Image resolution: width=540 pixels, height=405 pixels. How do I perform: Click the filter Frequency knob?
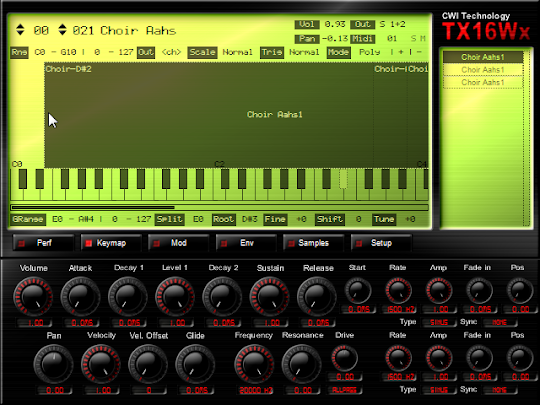pos(254,364)
